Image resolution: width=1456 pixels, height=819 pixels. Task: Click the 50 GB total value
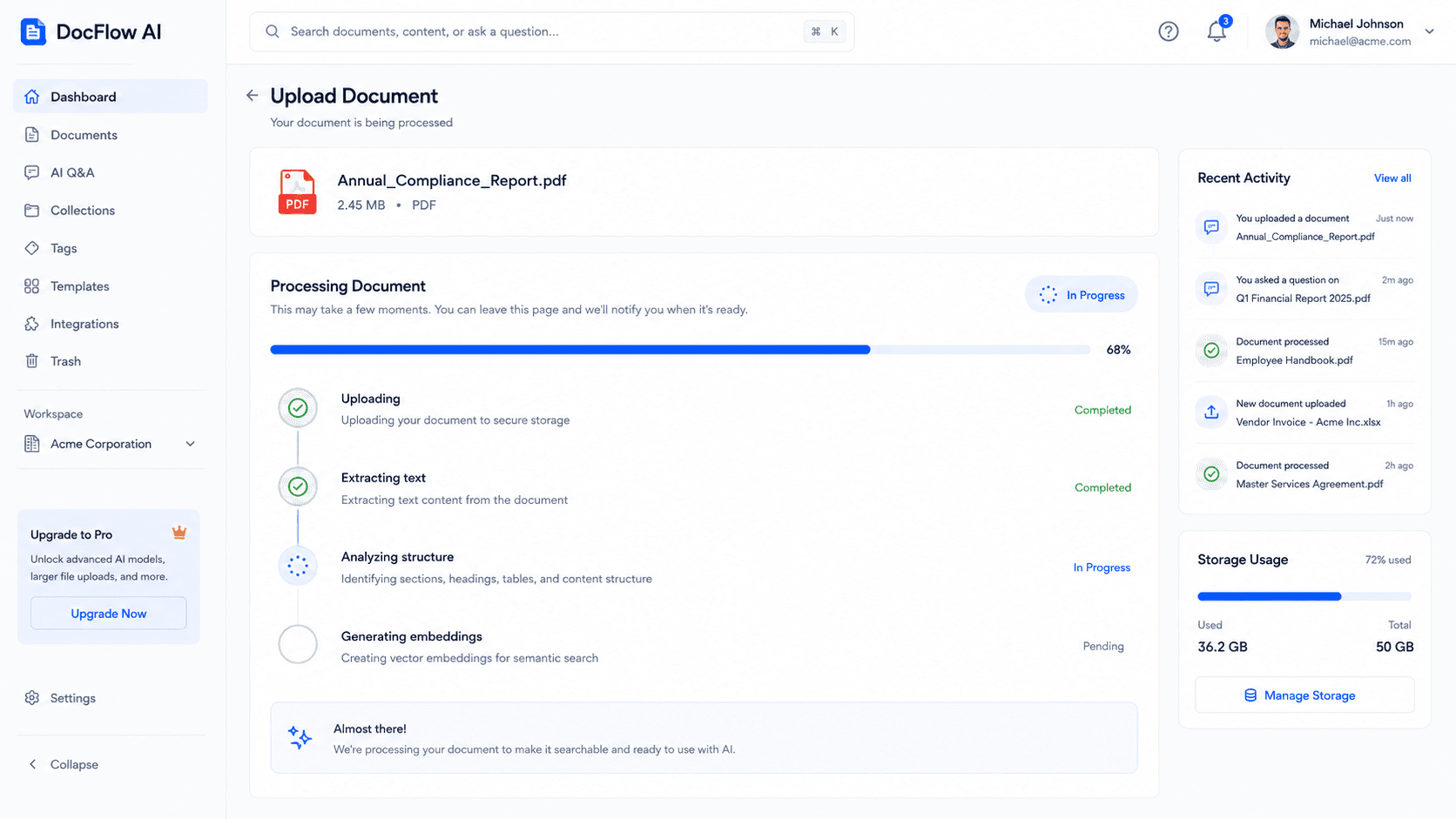pyautogui.click(x=1394, y=647)
